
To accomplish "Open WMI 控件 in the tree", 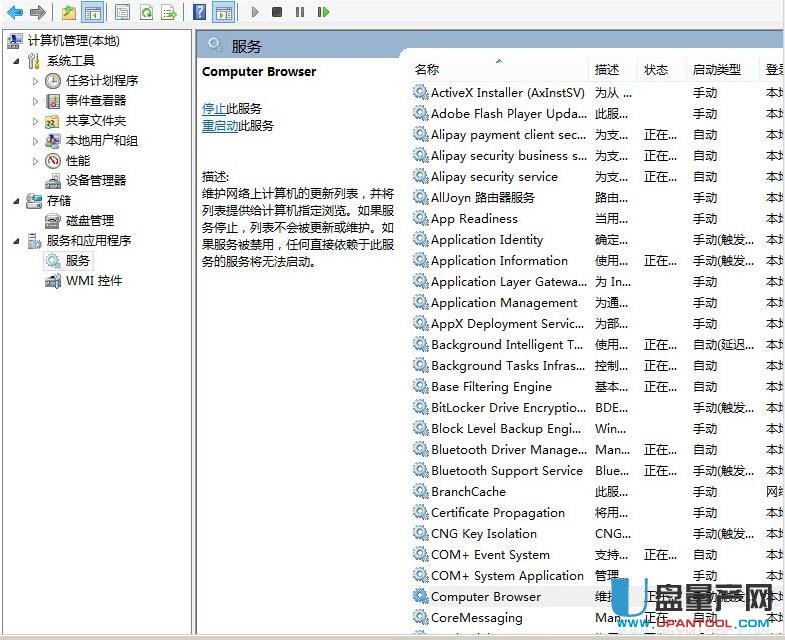I will [x=94, y=281].
